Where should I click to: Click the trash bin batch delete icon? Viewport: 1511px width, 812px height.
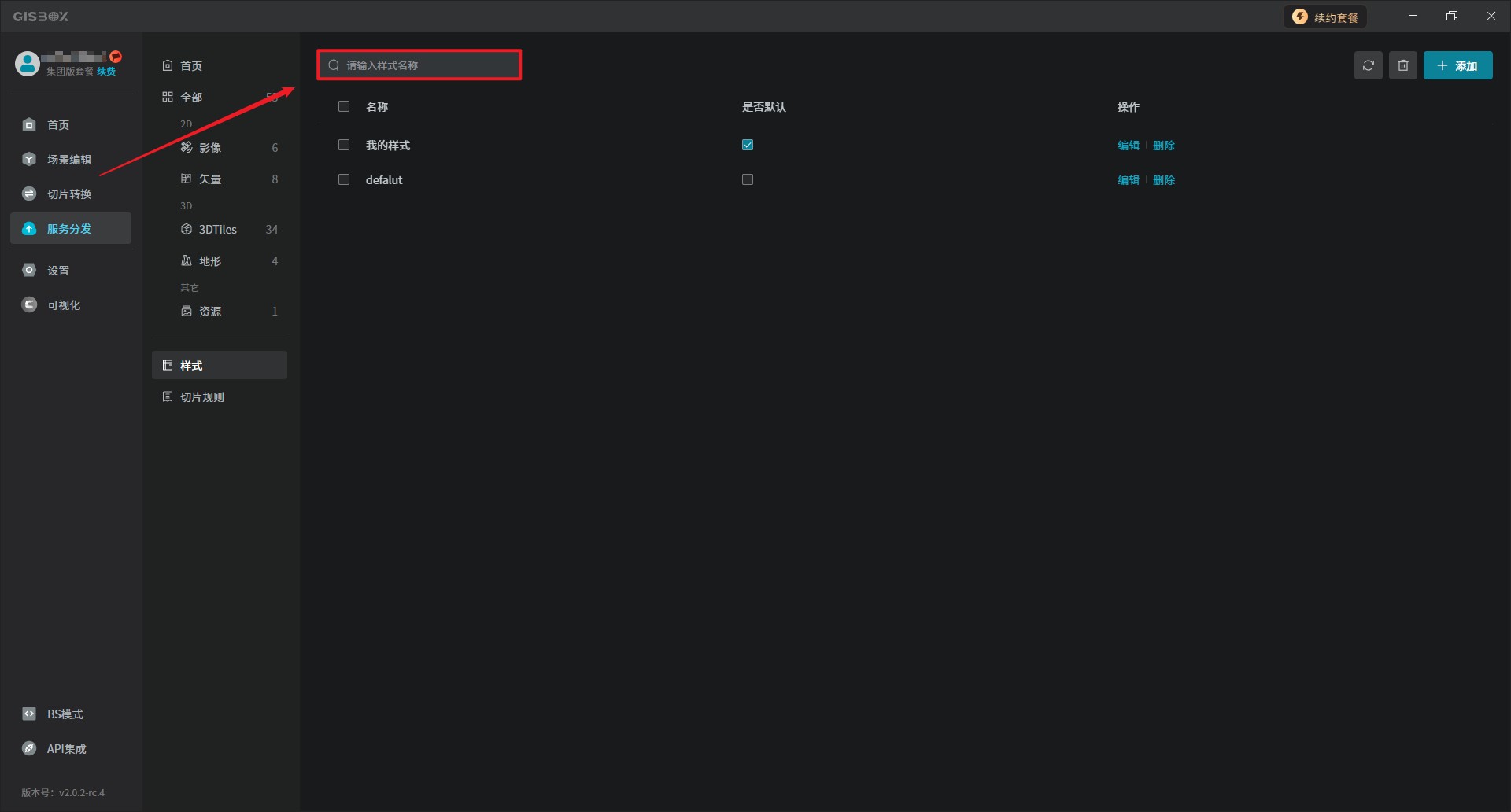pyautogui.click(x=1402, y=65)
